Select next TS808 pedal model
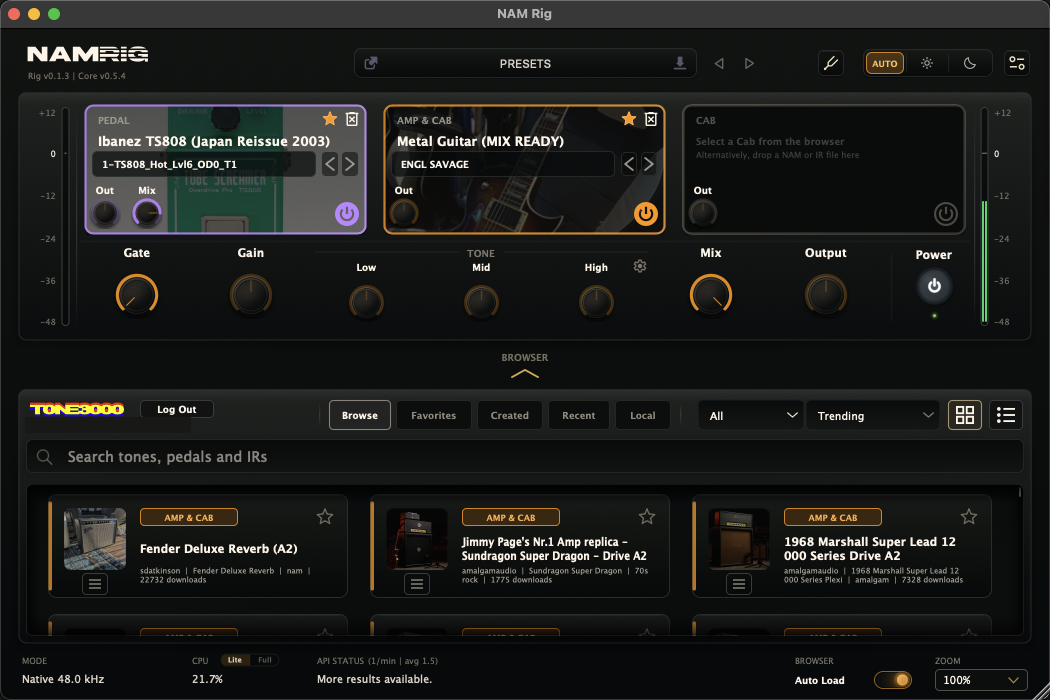 click(350, 164)
